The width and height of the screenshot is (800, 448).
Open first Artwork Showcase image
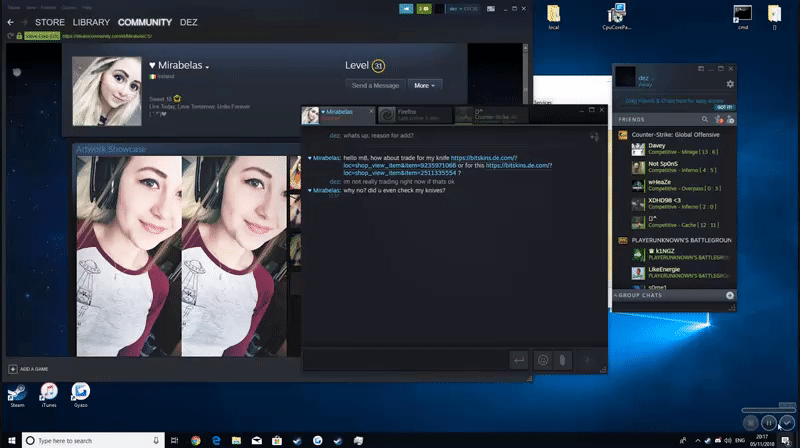[x=129, y=256]
